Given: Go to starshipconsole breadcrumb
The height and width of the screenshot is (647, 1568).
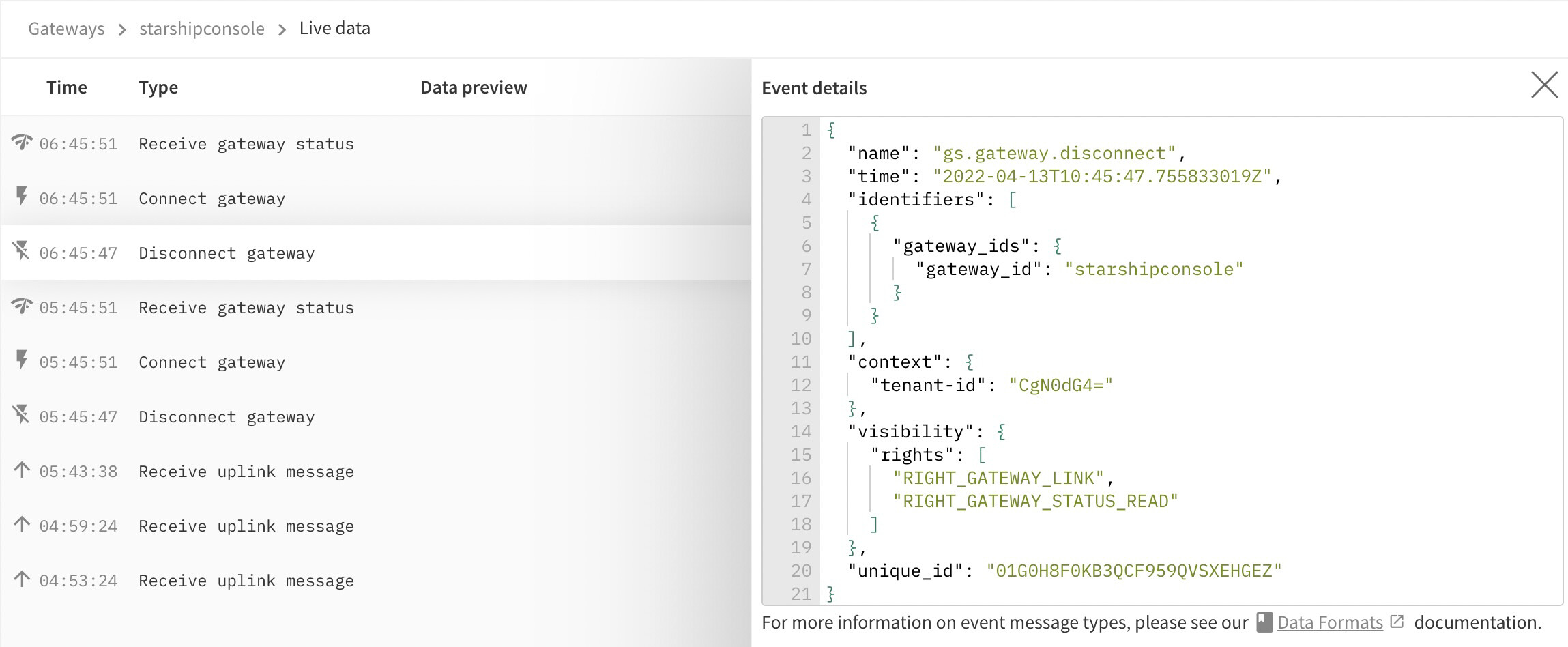Looking at the screenshot, I should pos(201,29).
